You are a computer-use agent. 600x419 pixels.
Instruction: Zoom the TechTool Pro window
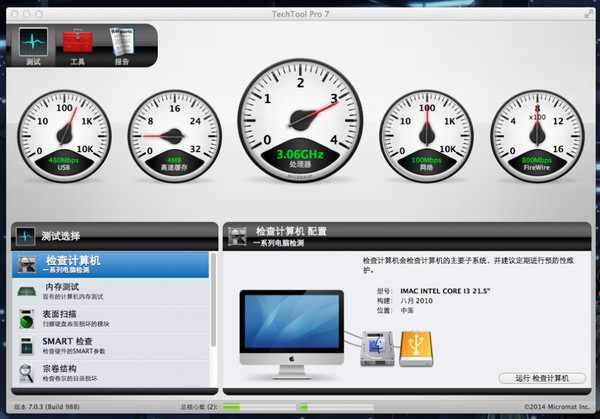click(39, 14)
